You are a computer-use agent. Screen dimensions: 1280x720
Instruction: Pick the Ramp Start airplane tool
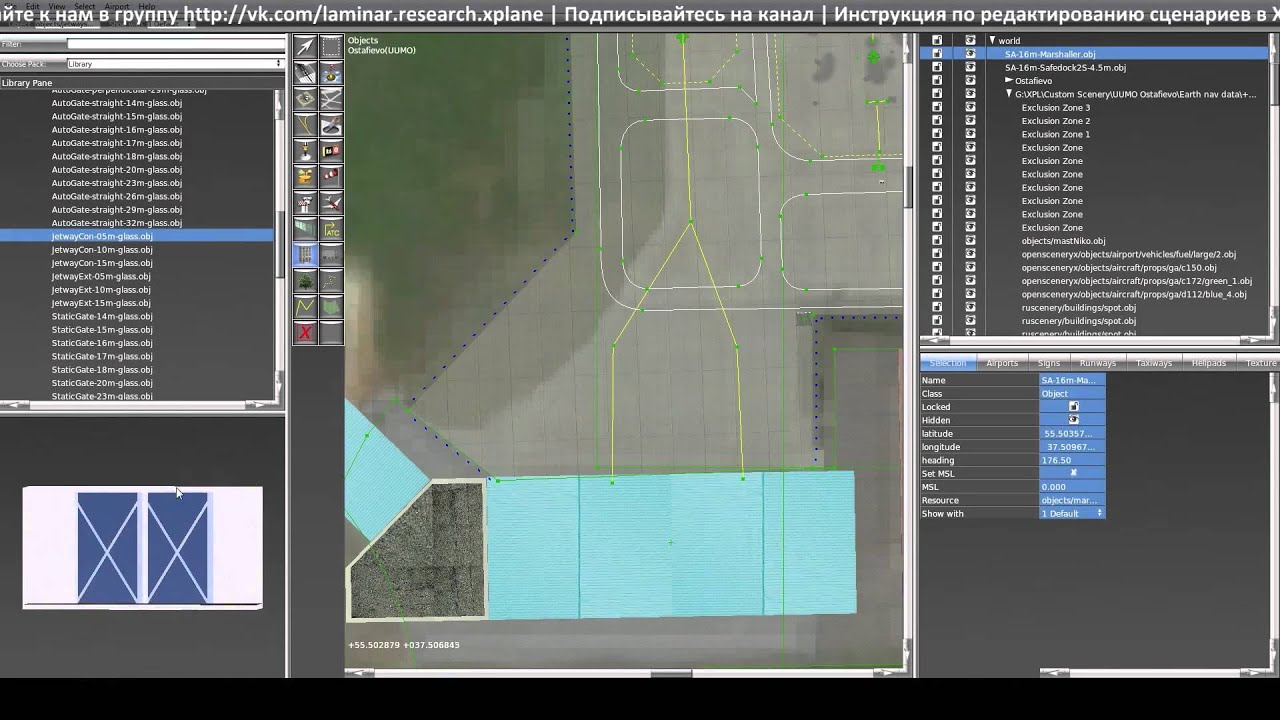[x=331, y=203]
